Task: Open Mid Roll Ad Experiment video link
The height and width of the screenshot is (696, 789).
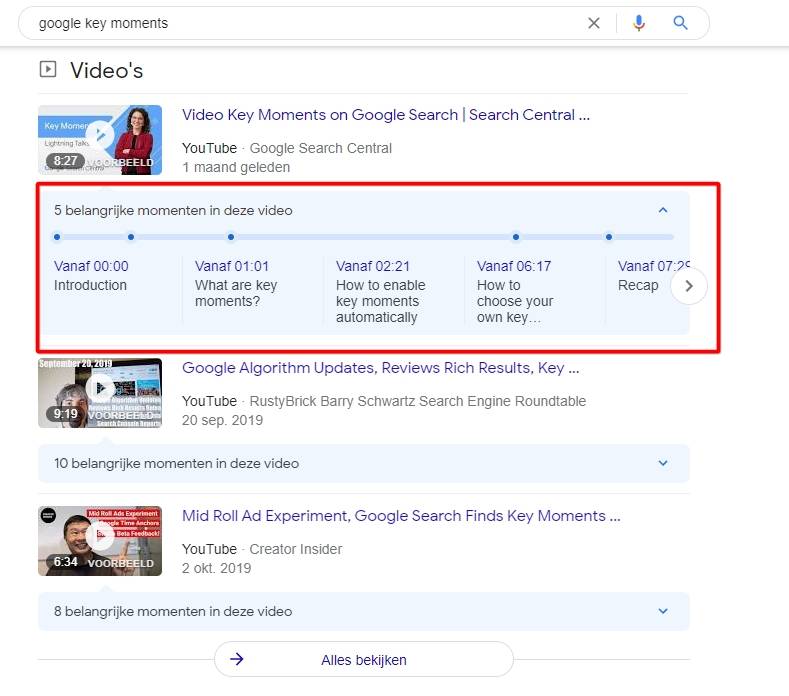Action: point(401,516)
